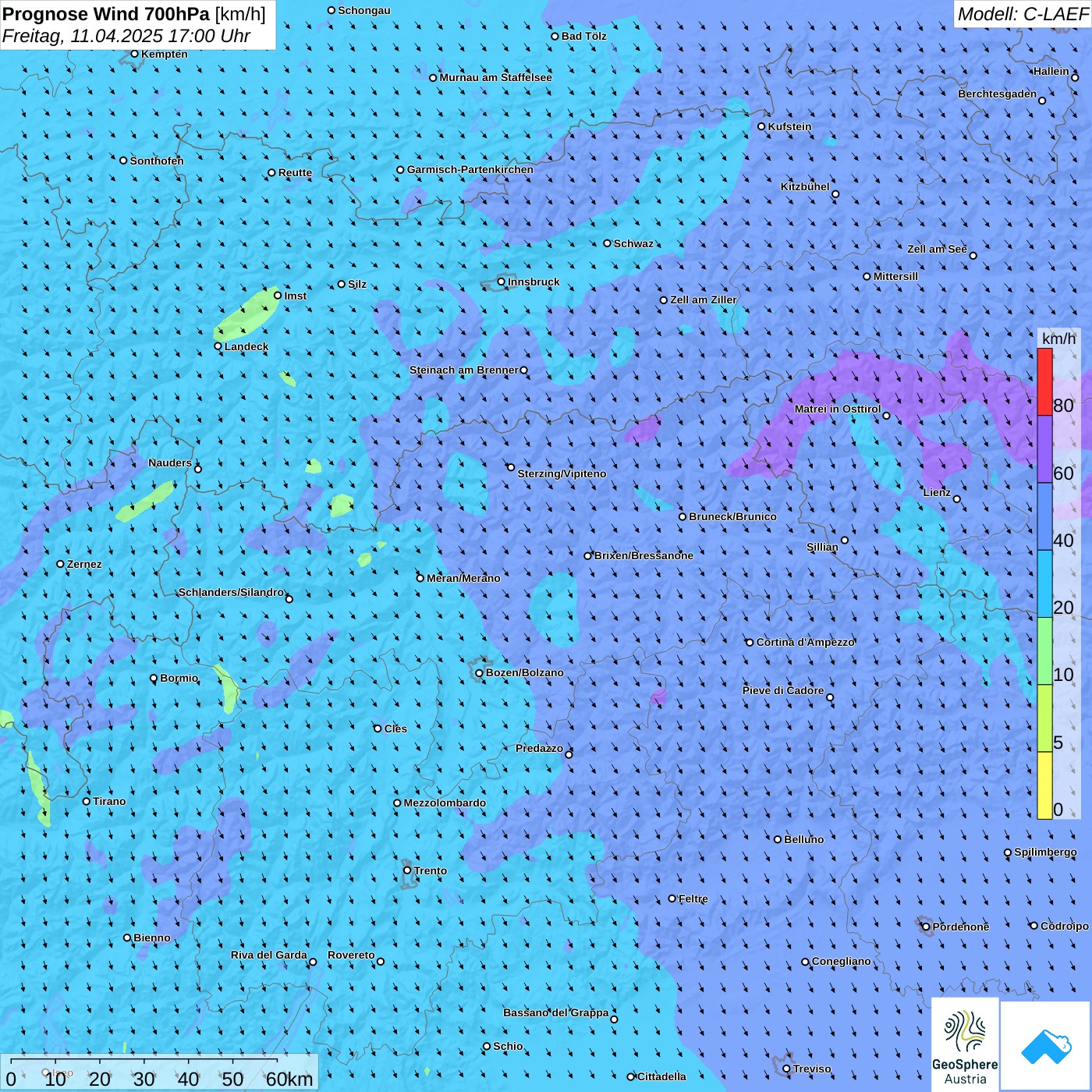
Task: Click the 'Sonthofen' label
Action: [x=157, y=161]
